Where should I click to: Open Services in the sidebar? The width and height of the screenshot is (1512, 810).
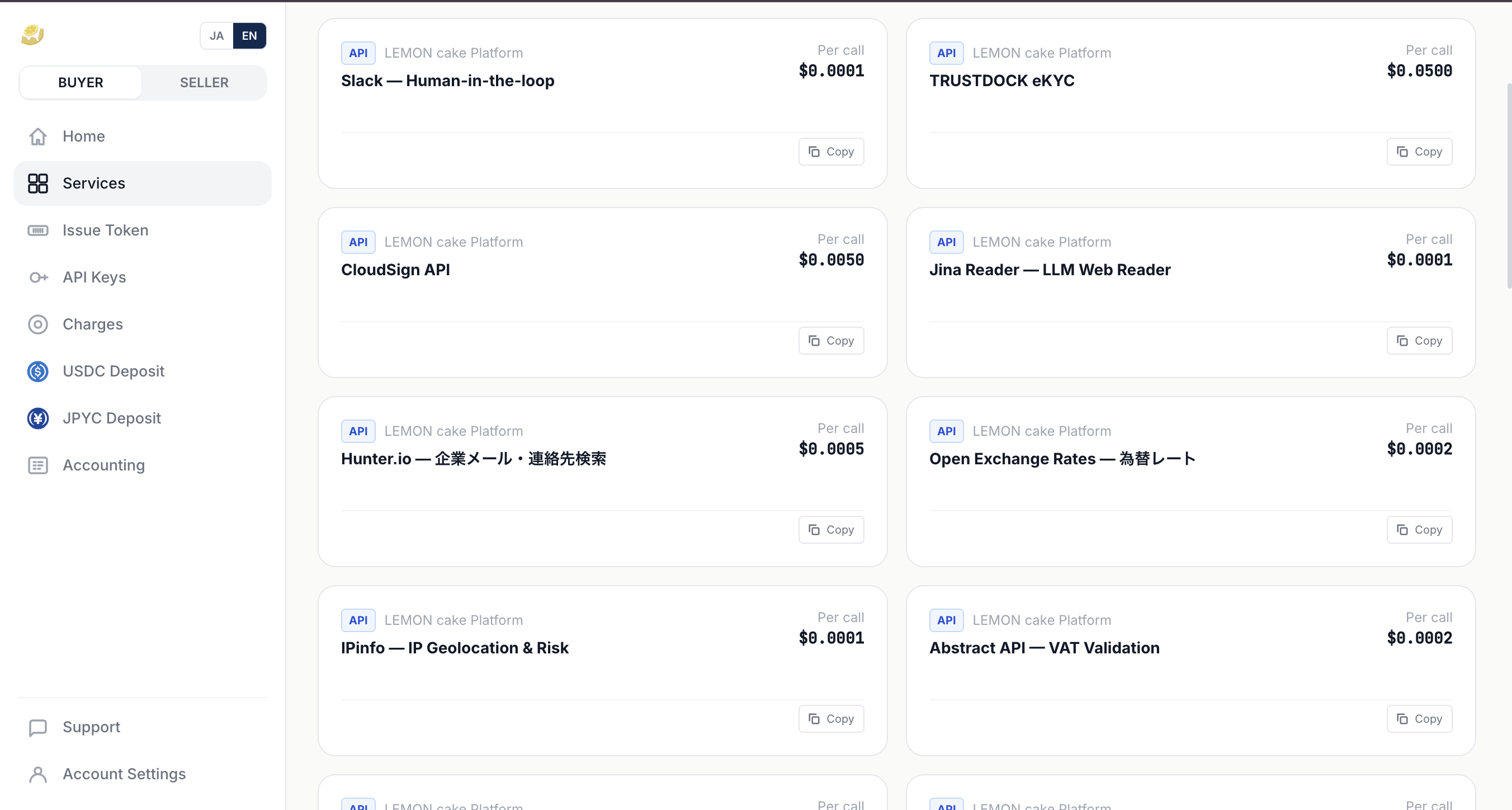tap(143, 183)
